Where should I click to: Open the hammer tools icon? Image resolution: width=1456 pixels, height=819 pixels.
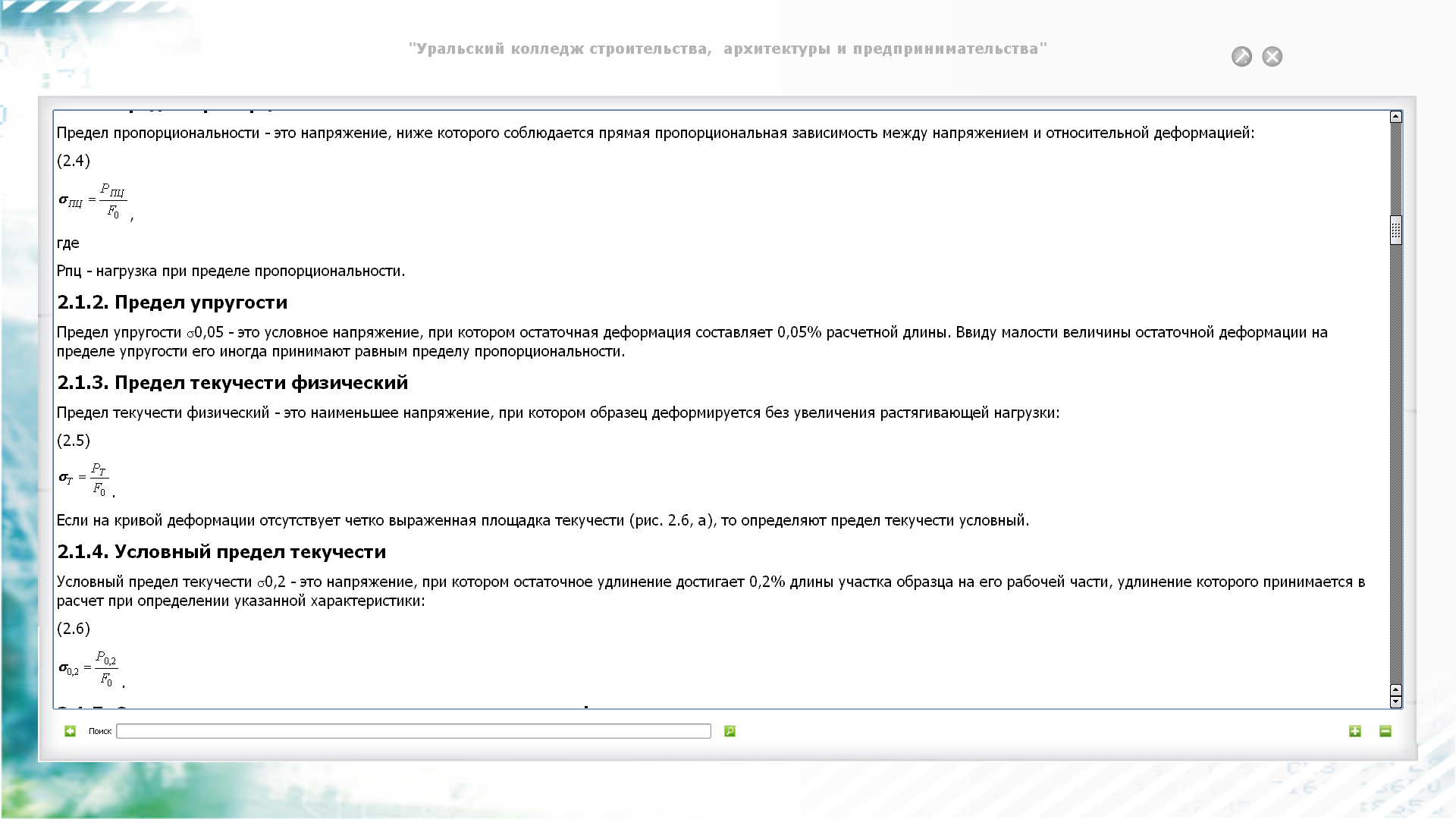[1241, 57]
